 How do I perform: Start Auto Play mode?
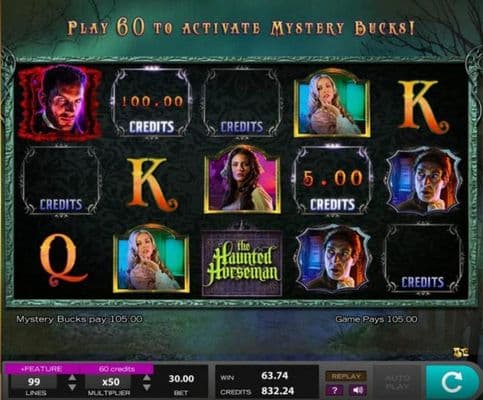coord(397,382)
